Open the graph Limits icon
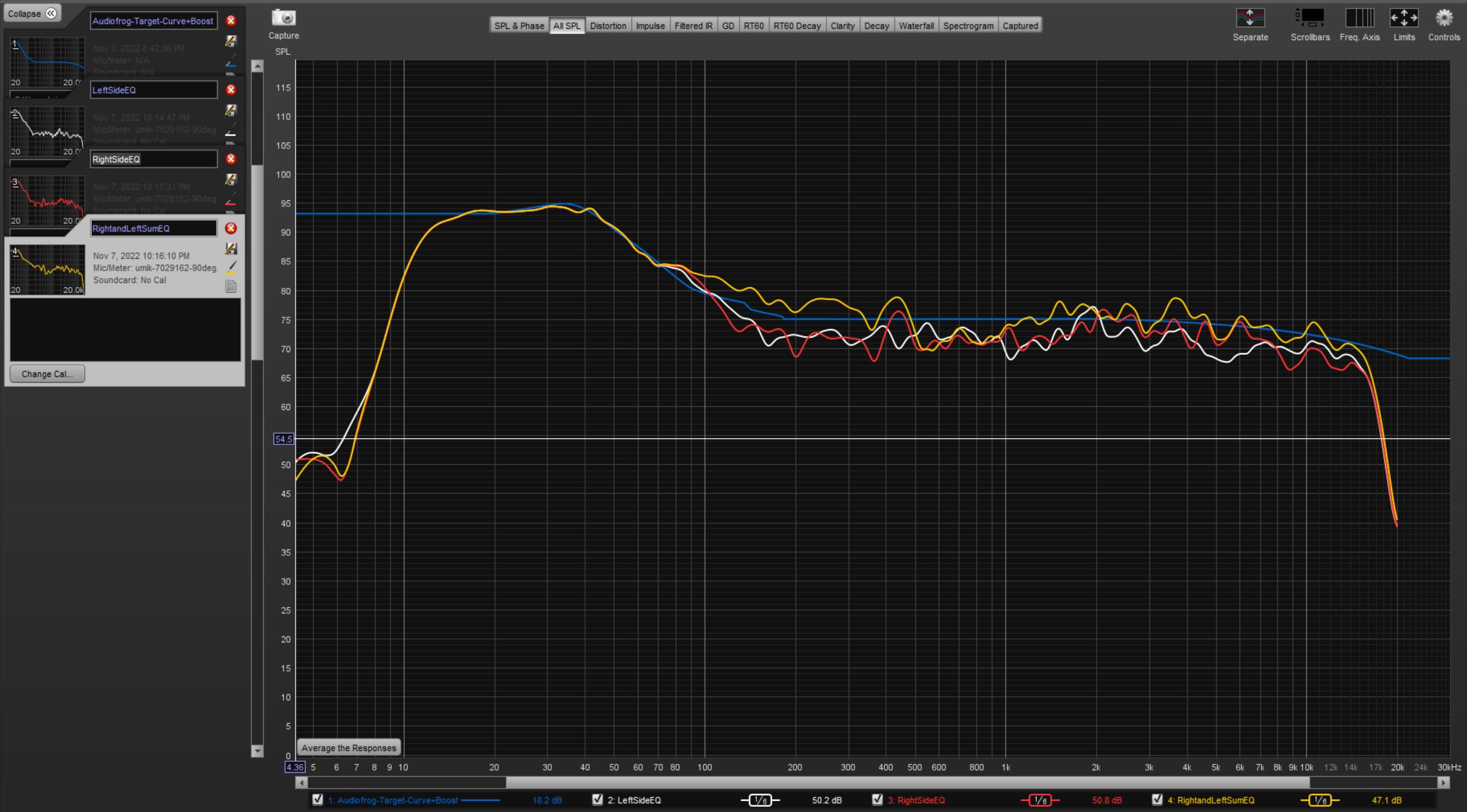 tap(1404, 18)
